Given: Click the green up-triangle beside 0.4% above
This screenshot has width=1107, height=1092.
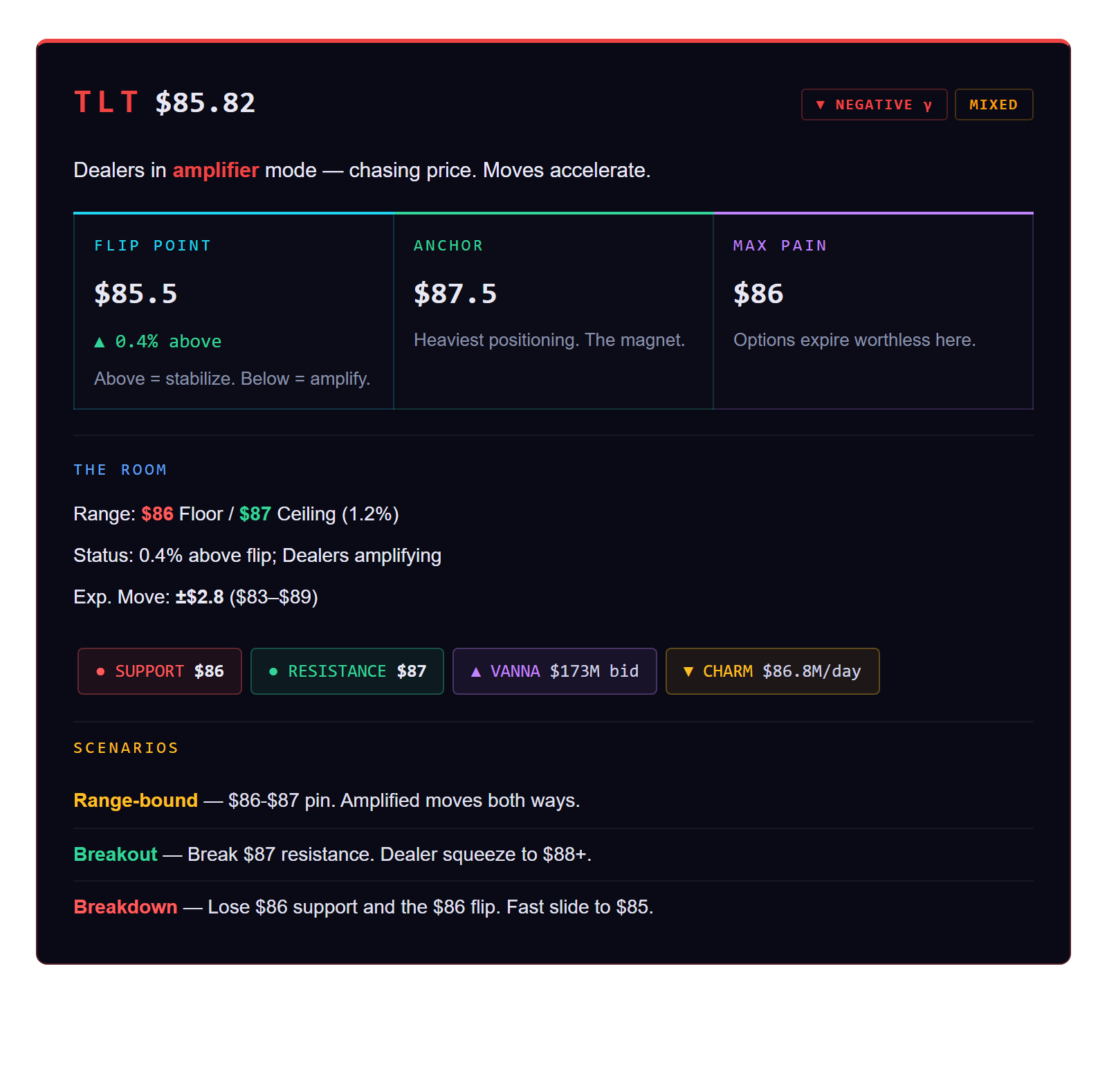Looking at the screenshot, I should 100,342.
